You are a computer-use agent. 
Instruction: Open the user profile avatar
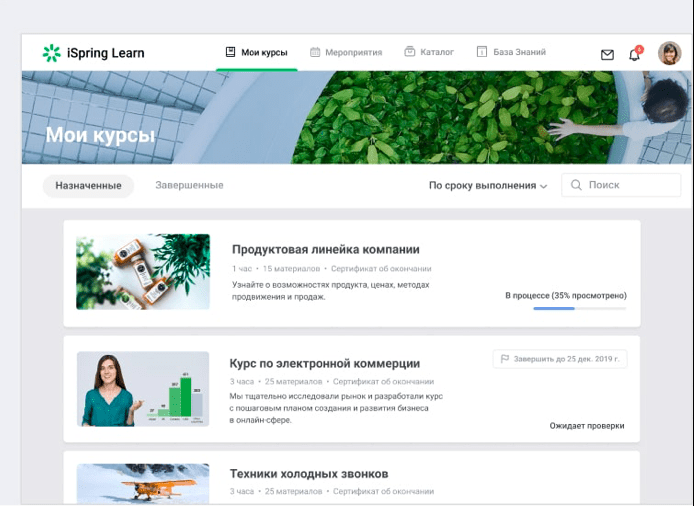669,53
